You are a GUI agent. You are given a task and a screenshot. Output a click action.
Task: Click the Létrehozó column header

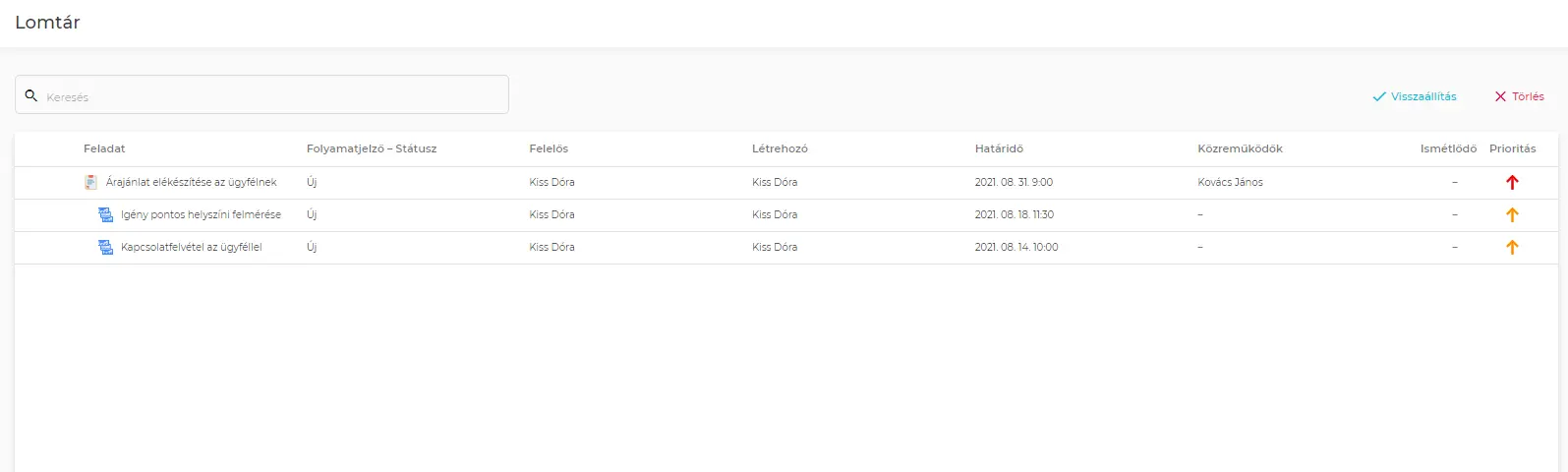[x=780, y=148]
